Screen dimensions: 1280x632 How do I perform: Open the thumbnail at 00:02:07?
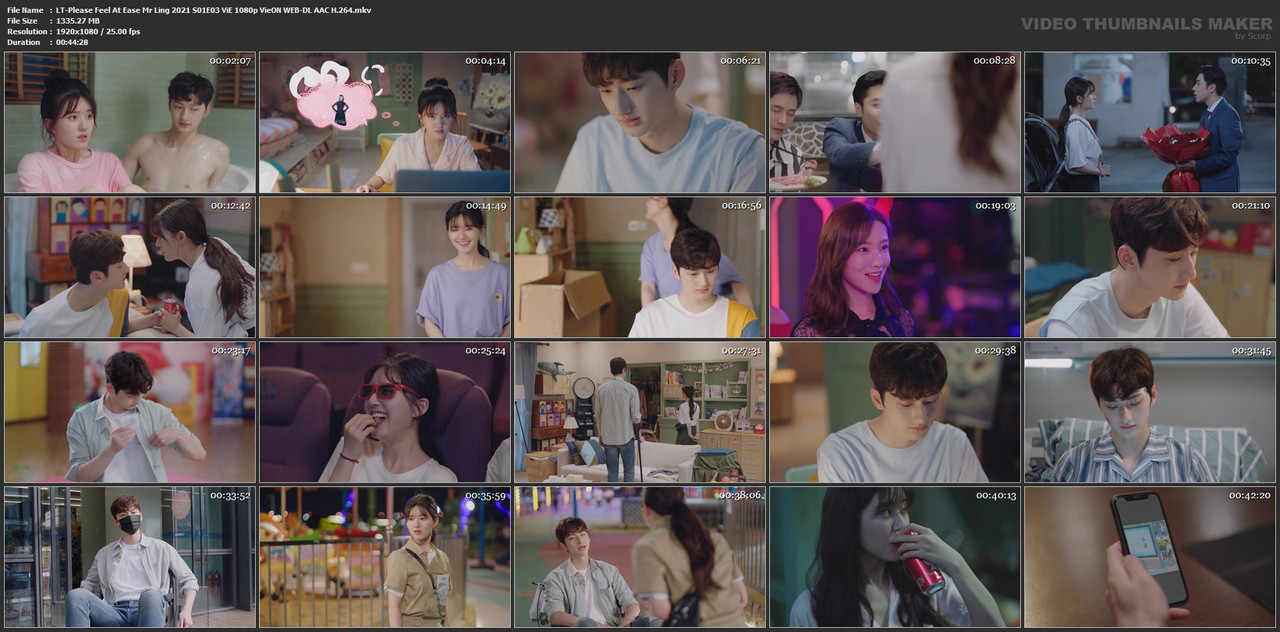(130, 123)
